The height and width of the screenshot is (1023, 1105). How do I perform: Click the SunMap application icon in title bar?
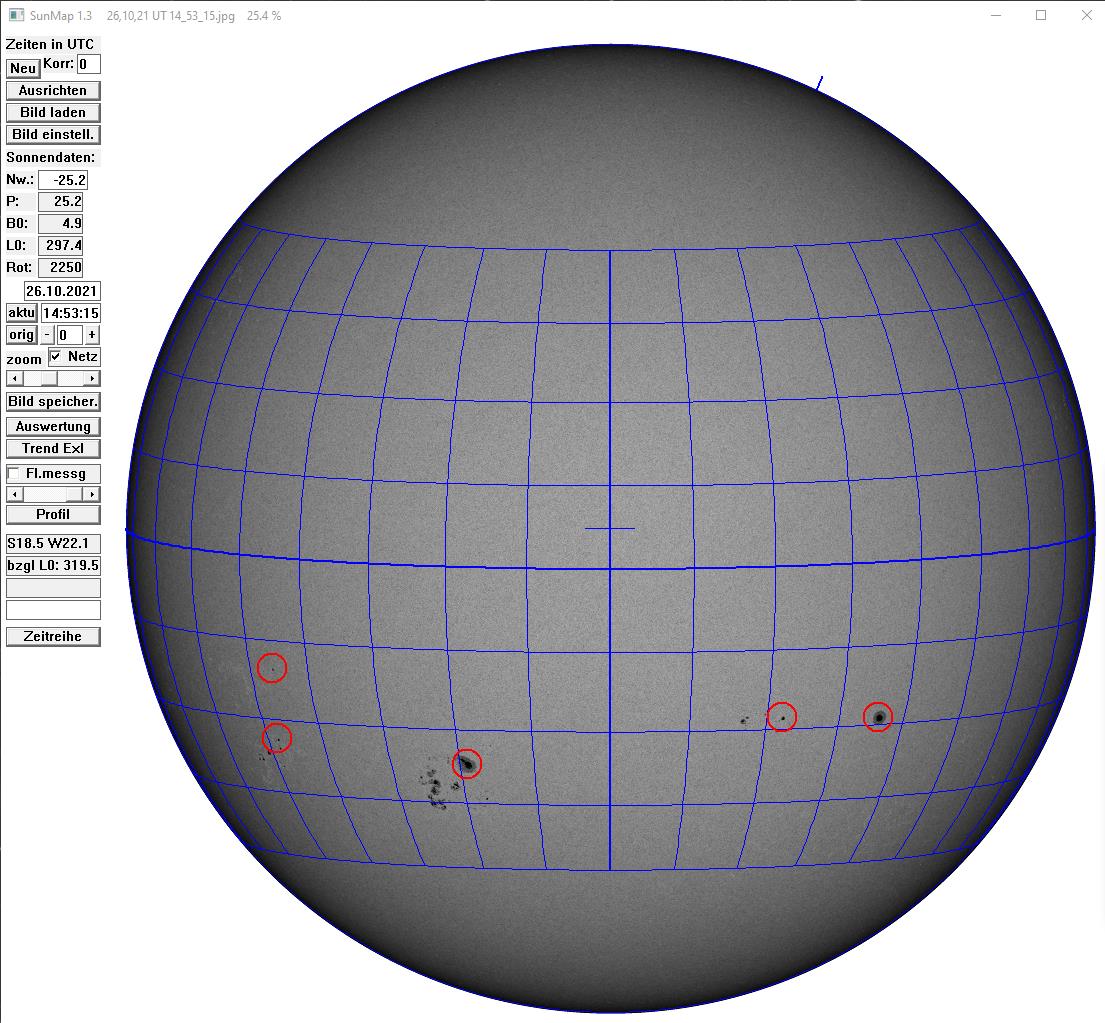pyautogui.click(x=14, y=15)
